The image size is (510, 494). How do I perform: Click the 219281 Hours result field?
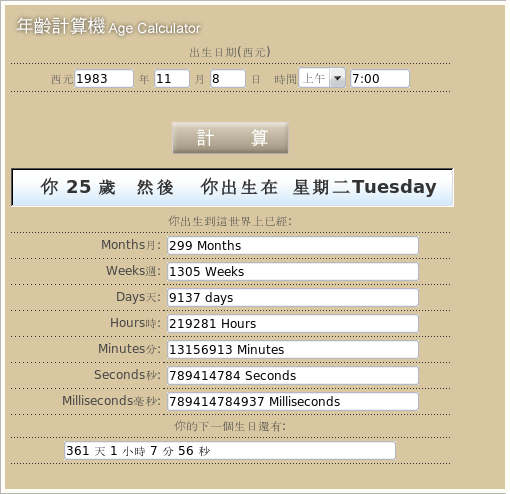click(x=293, y=324)
